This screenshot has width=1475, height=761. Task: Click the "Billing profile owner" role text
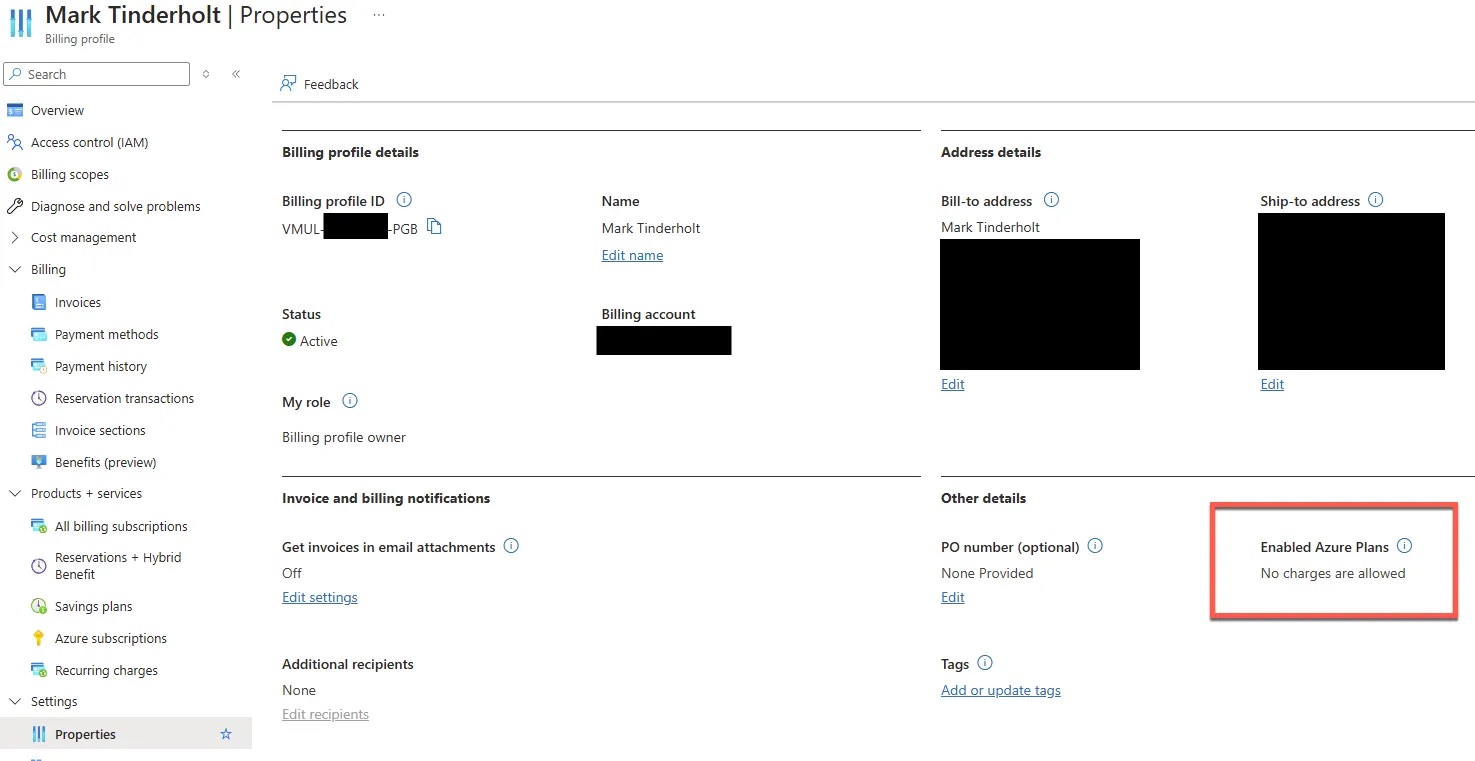coord(344,437)
